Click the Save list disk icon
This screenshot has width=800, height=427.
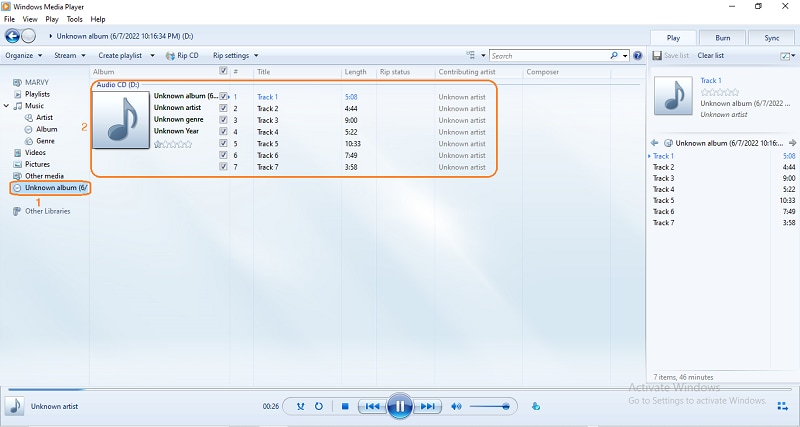(657, 55)
